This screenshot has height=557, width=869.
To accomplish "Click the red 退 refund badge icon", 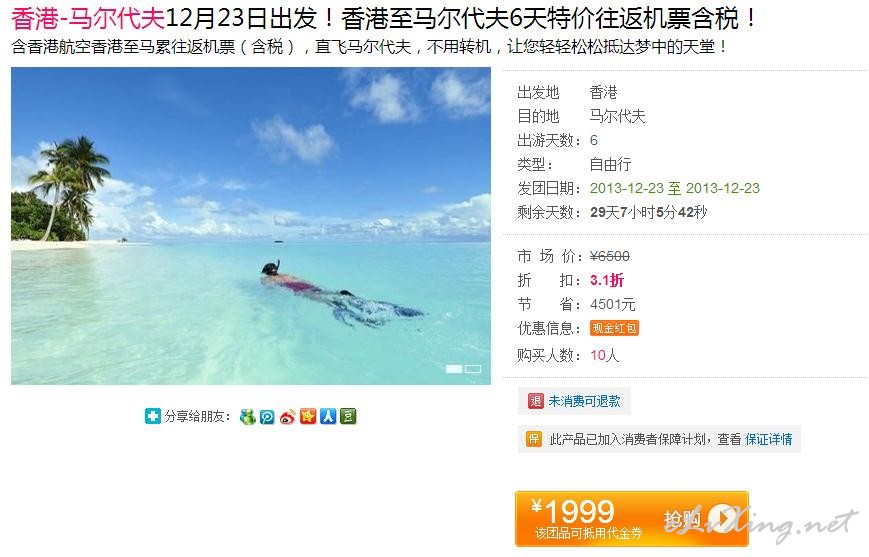I will (535, 401).
